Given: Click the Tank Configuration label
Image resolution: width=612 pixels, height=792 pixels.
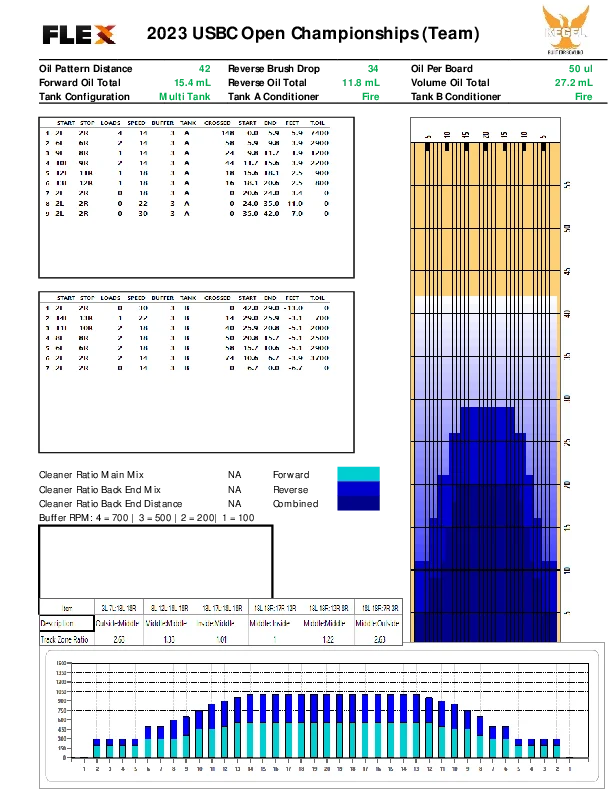Looking at the screenshot, I should tap(84, 96).
